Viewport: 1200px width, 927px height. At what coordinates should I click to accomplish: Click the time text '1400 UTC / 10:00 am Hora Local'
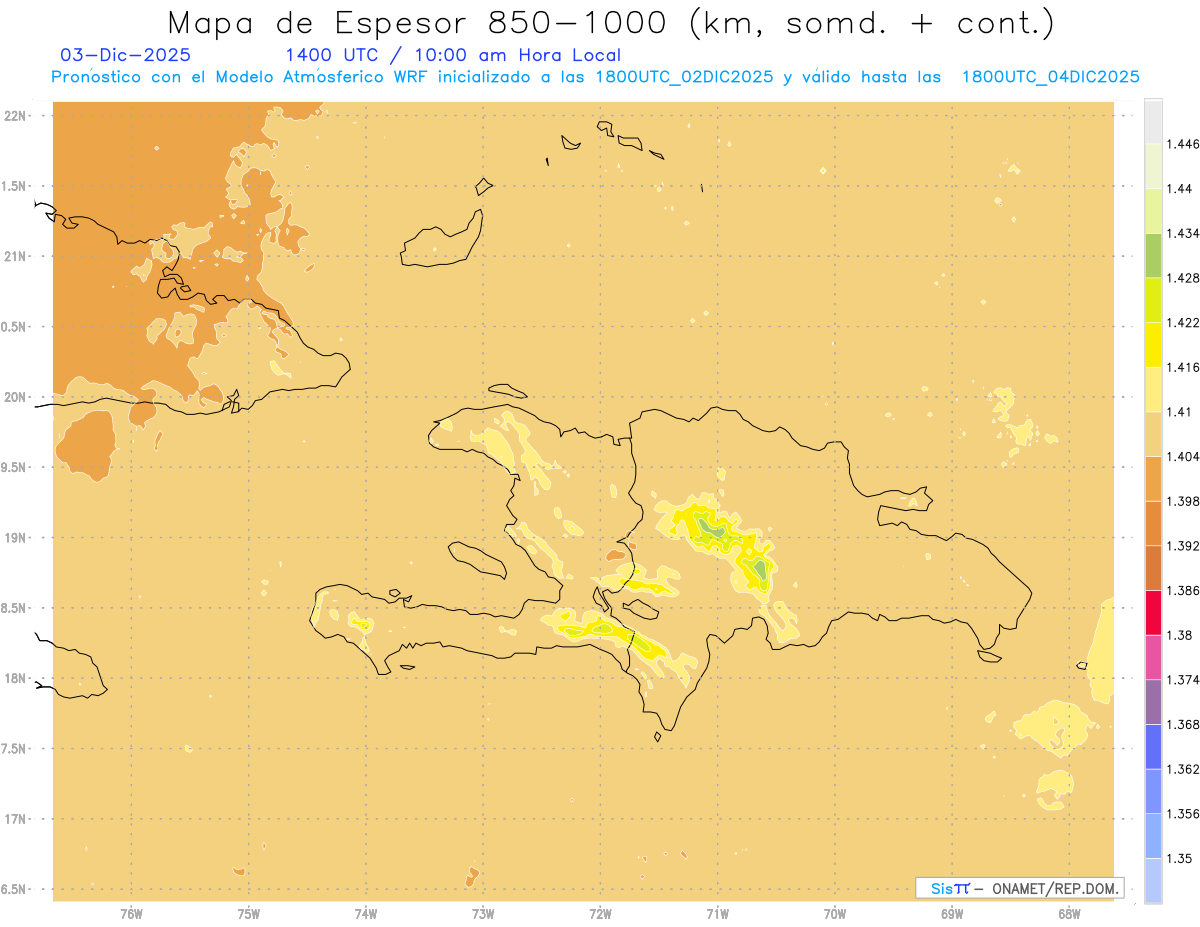coord(453,56)
